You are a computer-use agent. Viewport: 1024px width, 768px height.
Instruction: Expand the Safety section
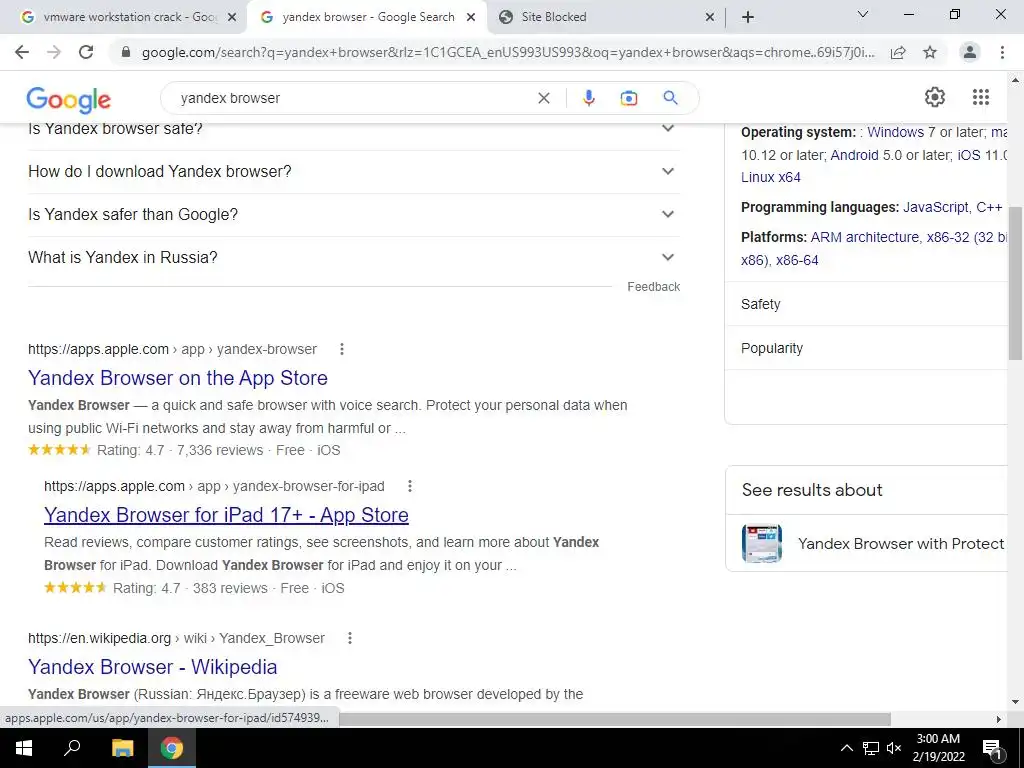[x=866, y=304]
